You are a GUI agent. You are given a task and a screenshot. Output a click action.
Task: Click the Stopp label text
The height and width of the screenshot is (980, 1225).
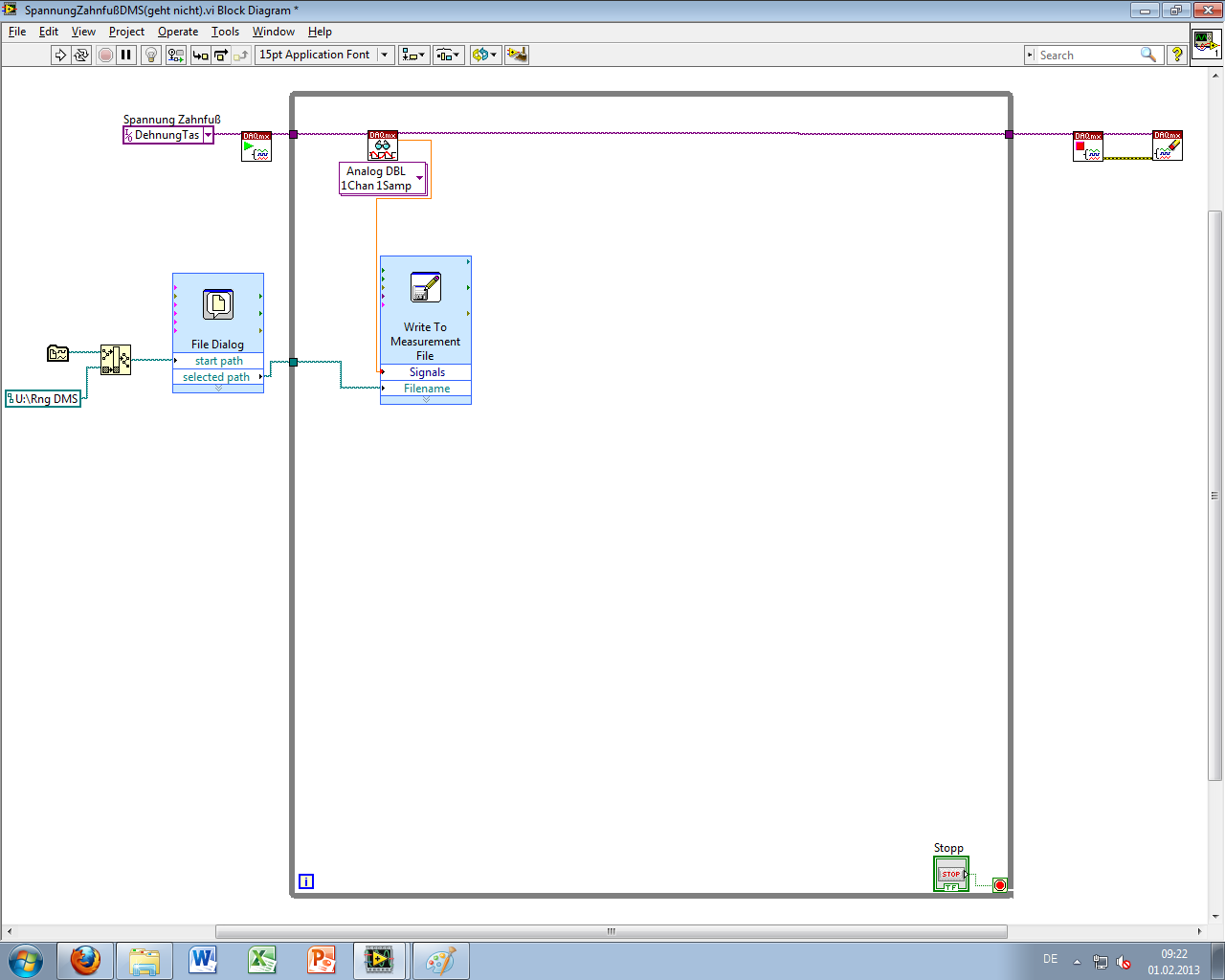pyautogui.click(x=948, y=848)
